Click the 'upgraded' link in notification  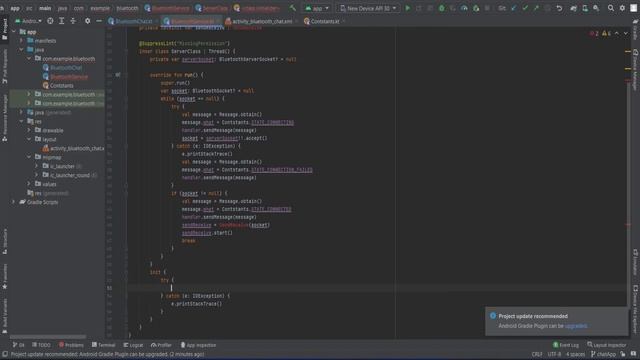[x=576, y=326]
